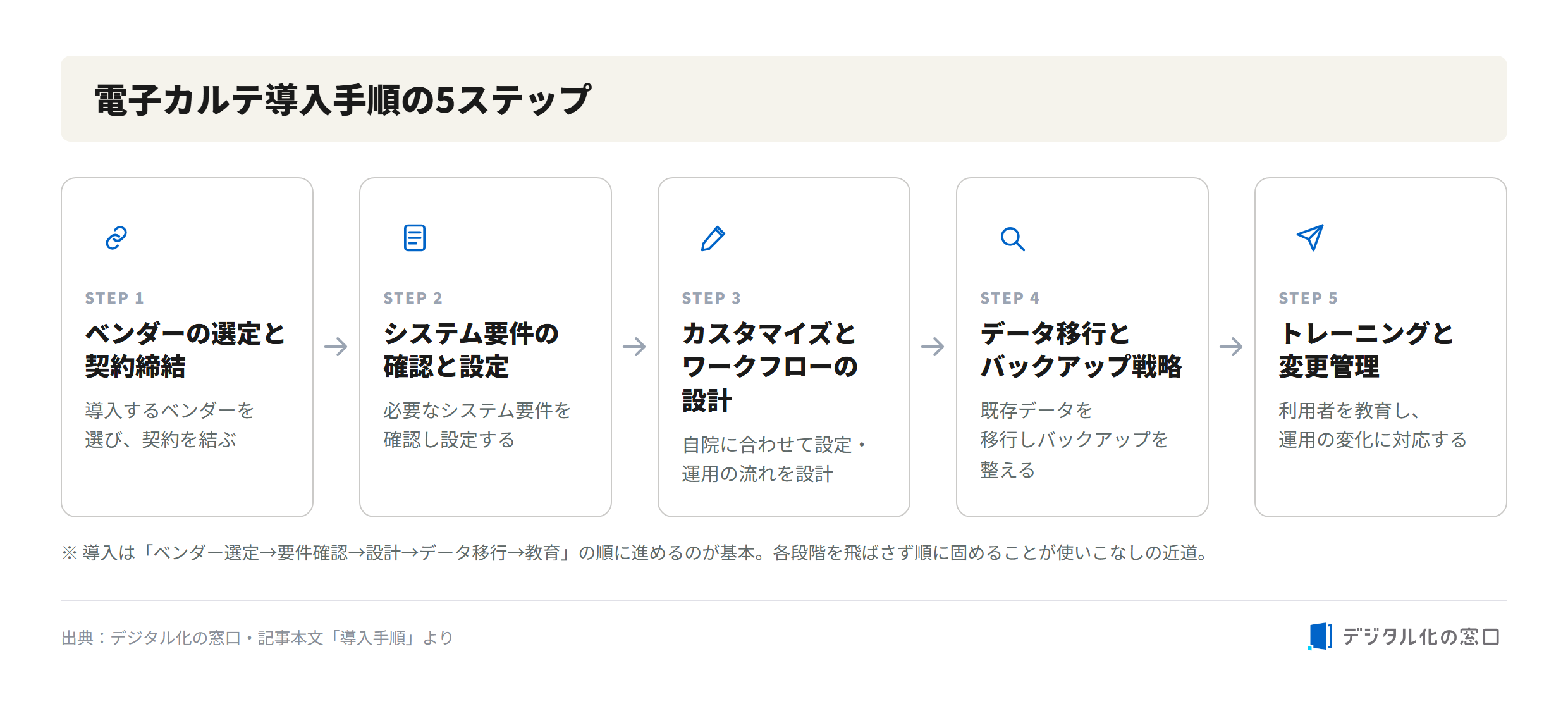Click the heading データ移行とバックアップ戦略
This screenshot has width=1568, height=711.
click(1081, 350)
